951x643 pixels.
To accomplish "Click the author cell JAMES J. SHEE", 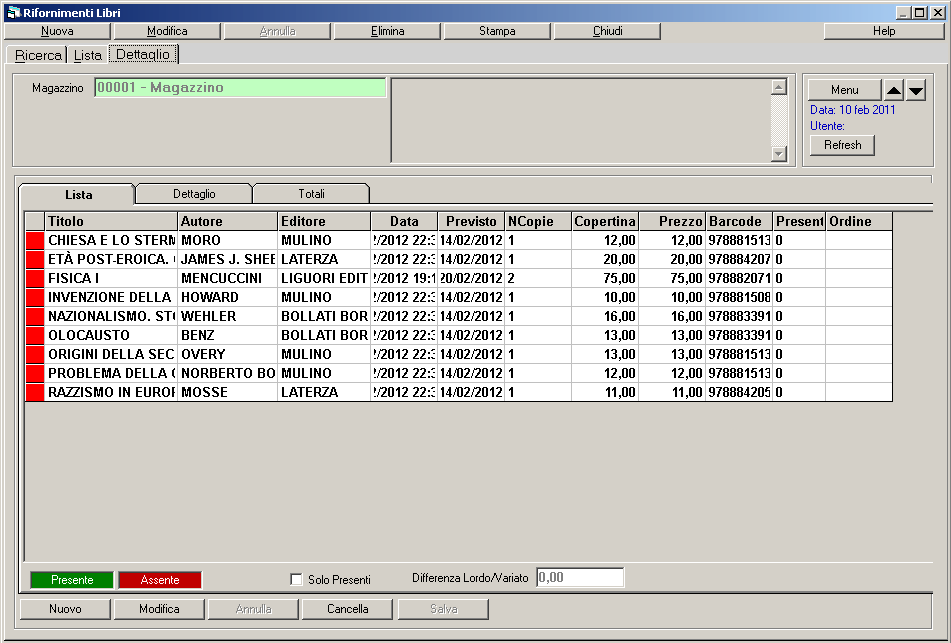I will click(x=227, y=260).
